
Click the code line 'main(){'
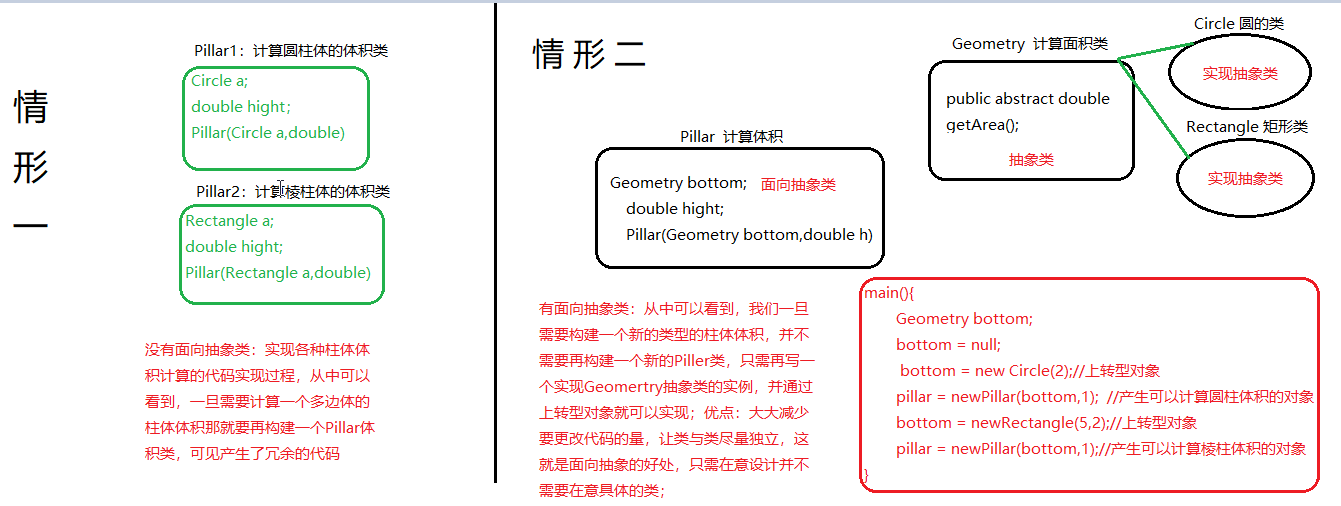pyautogui.click(x=889, y=293)
